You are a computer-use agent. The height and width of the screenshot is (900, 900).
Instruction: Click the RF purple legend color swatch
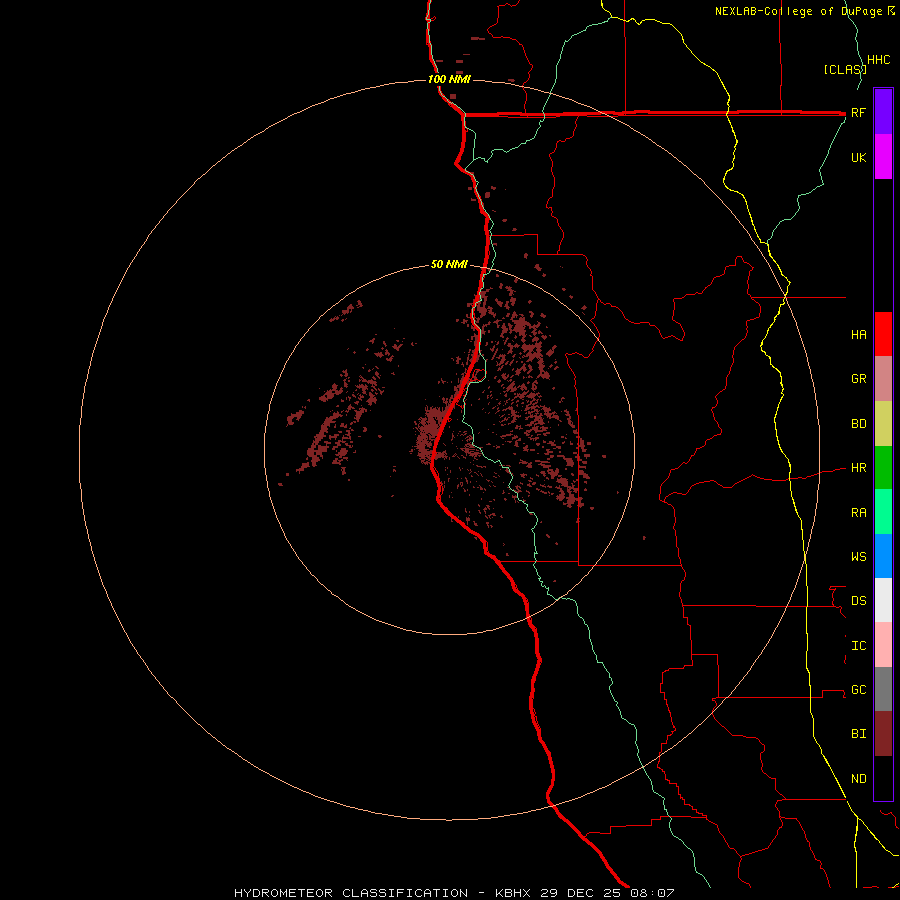pos(883,112)
